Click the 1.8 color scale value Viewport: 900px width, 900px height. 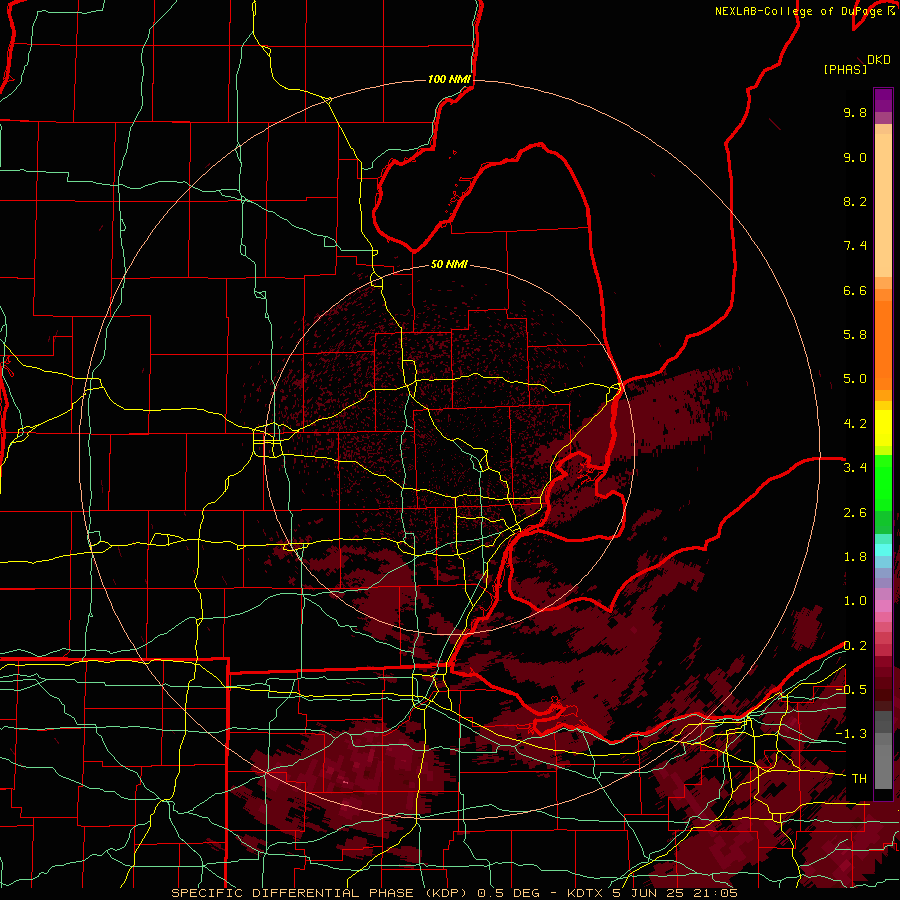coord(855,557)
